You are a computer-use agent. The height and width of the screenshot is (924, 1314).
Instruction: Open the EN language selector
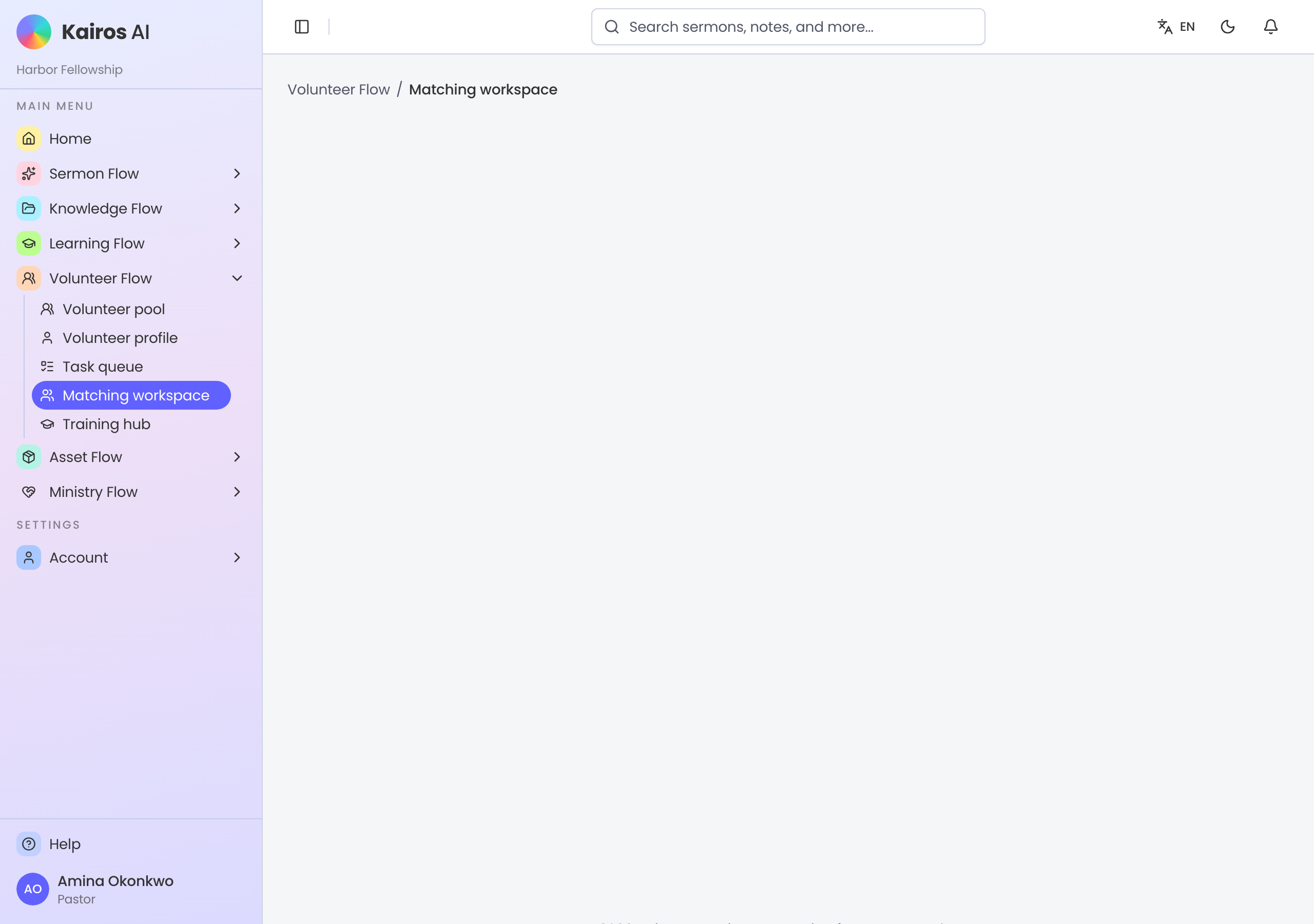pyautogui.click(x=1176, y=27)
